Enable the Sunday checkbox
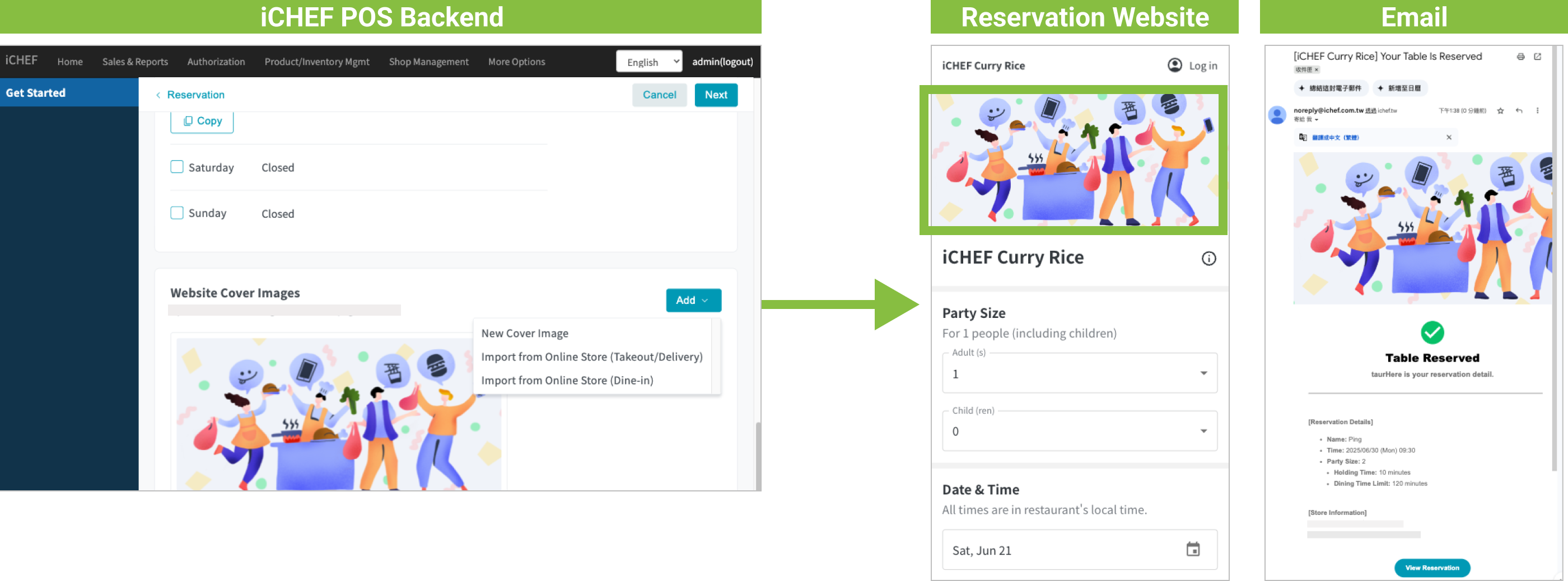This screenshot has width=1568, height=581. (176, 213)
